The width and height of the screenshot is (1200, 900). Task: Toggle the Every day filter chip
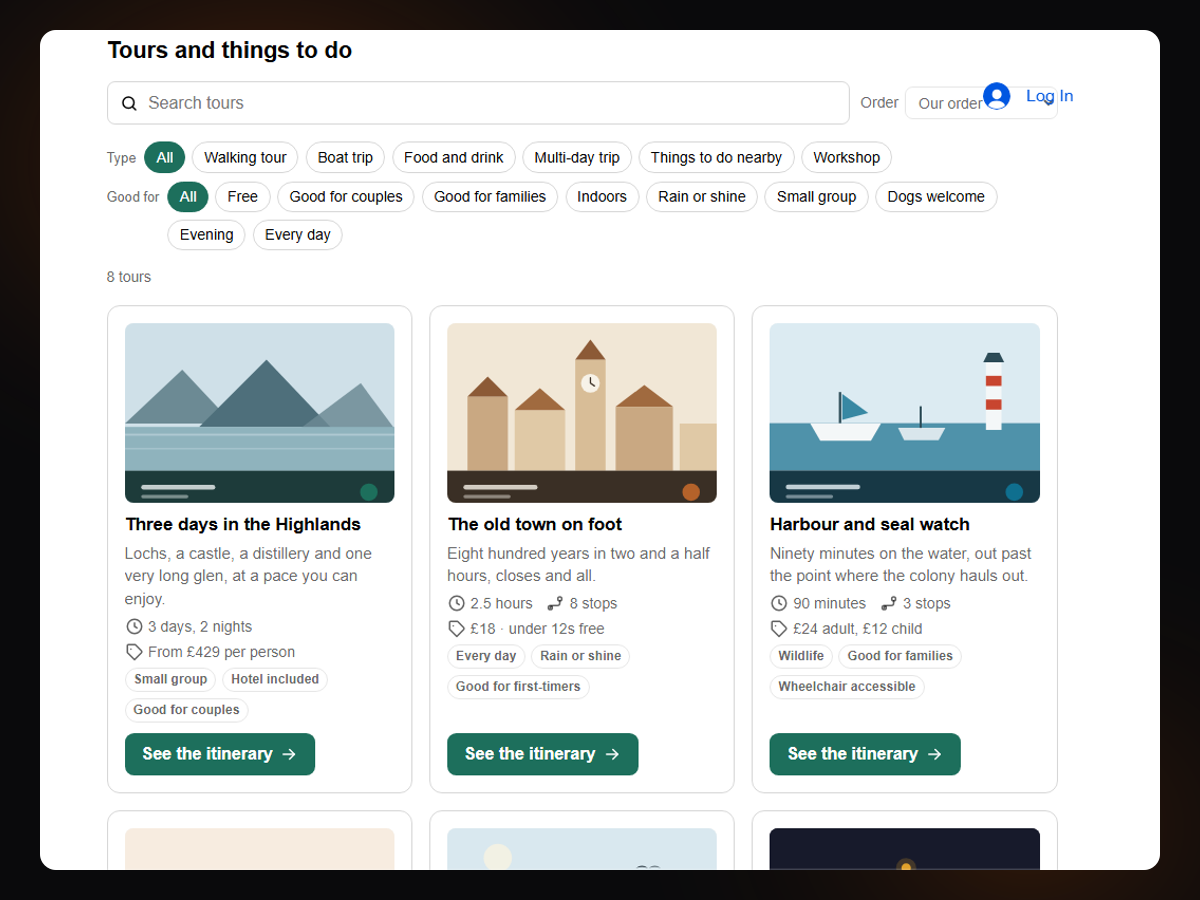coord(298,235)
